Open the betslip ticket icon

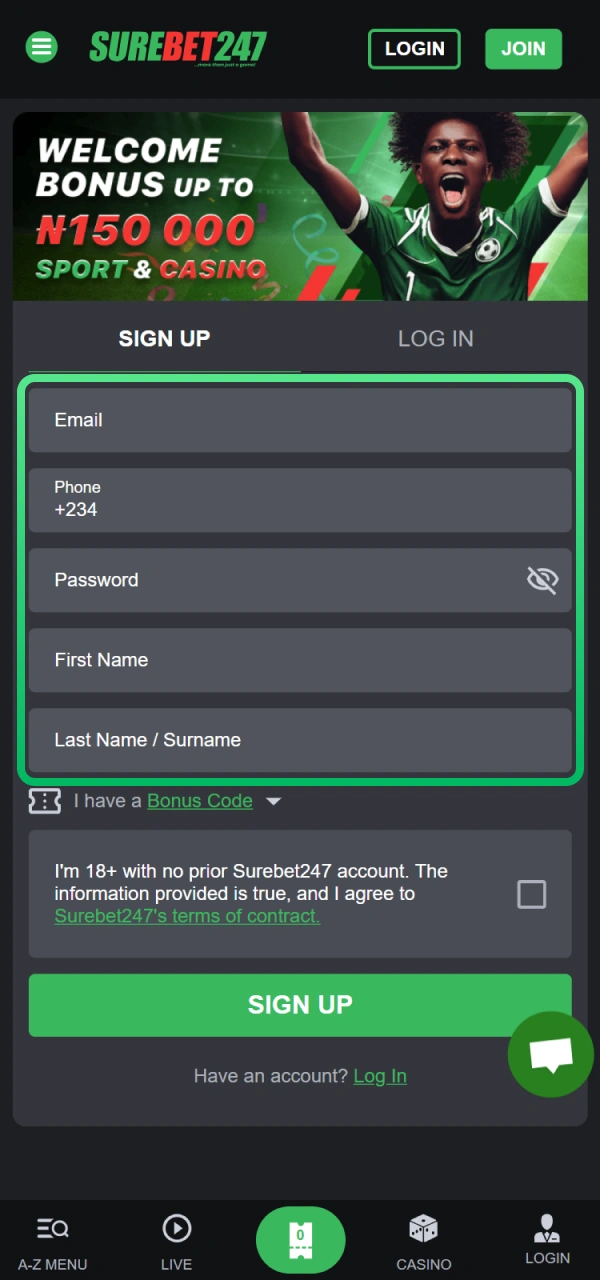(x=300, y=1239)
